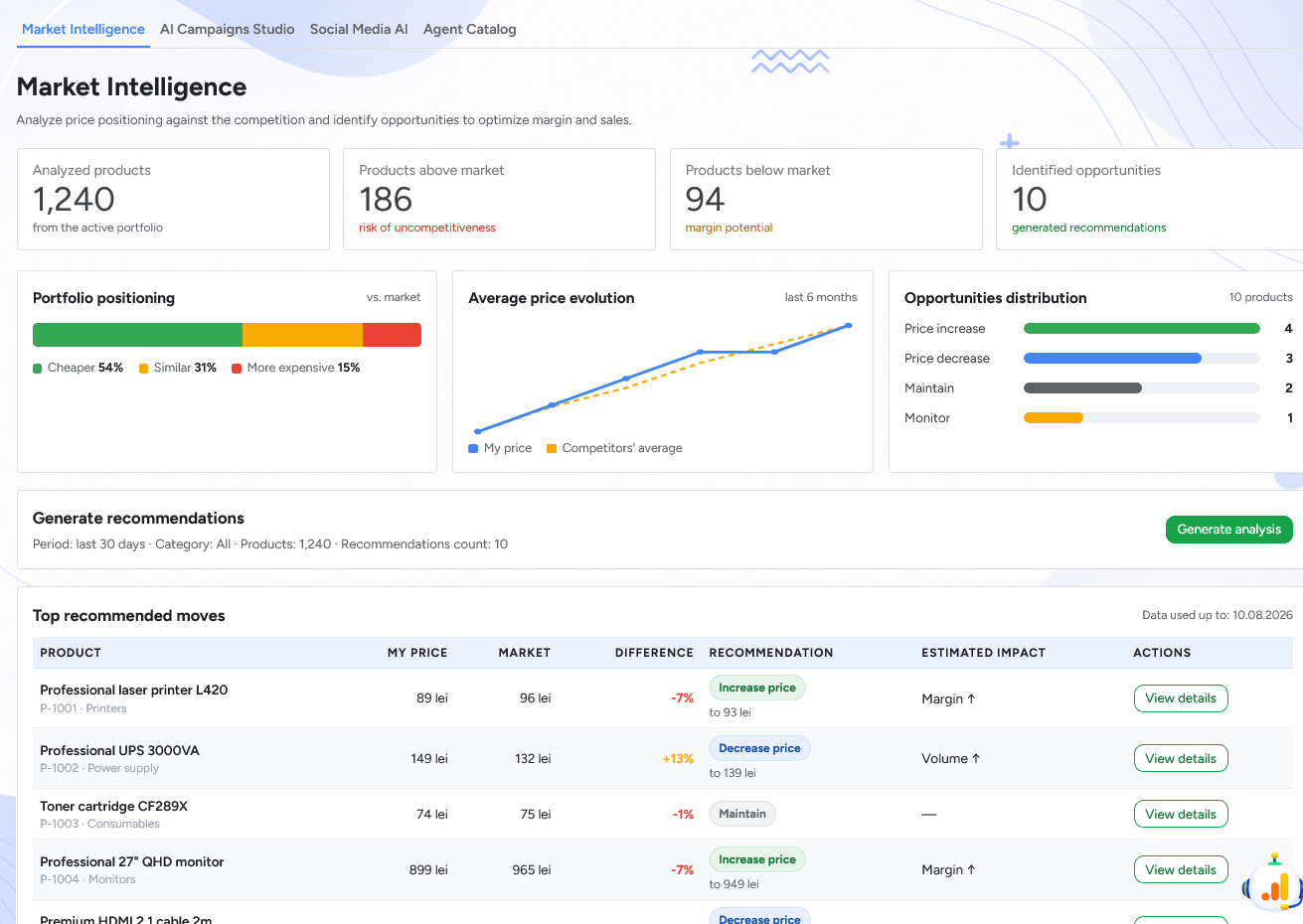Click the blue My price legend marker
This screenshot has height=924, width=1303.
(x=473, y=449)
